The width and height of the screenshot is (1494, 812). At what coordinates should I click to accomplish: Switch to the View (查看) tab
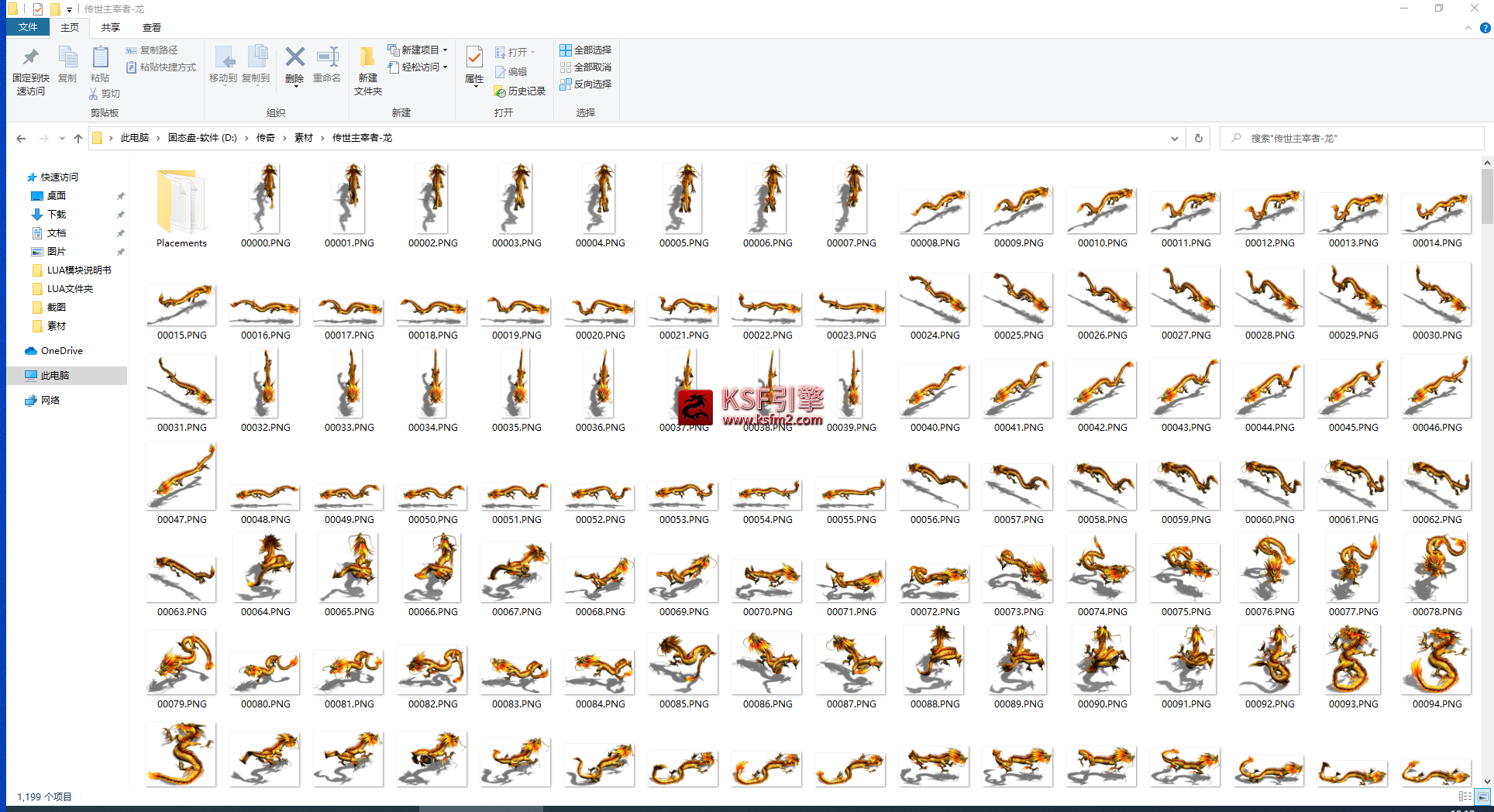coord(152,27)
